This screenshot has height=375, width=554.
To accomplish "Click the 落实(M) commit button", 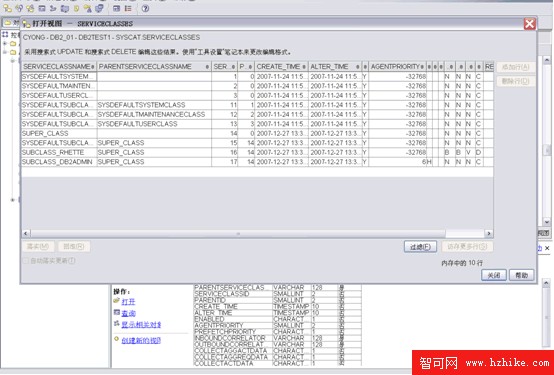I will point(38,246).
